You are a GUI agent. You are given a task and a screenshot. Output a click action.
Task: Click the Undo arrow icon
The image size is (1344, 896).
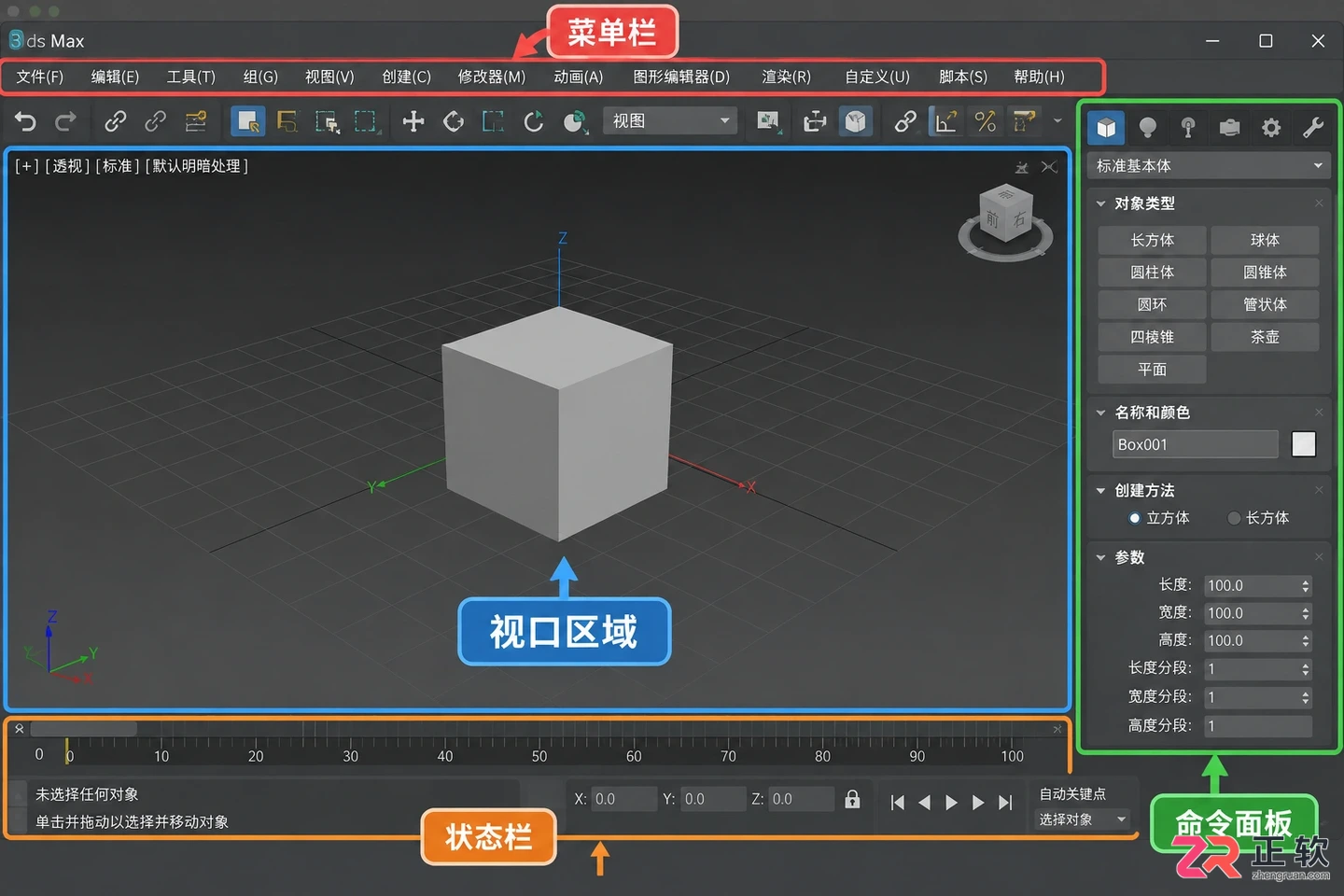tap(25, 121)
